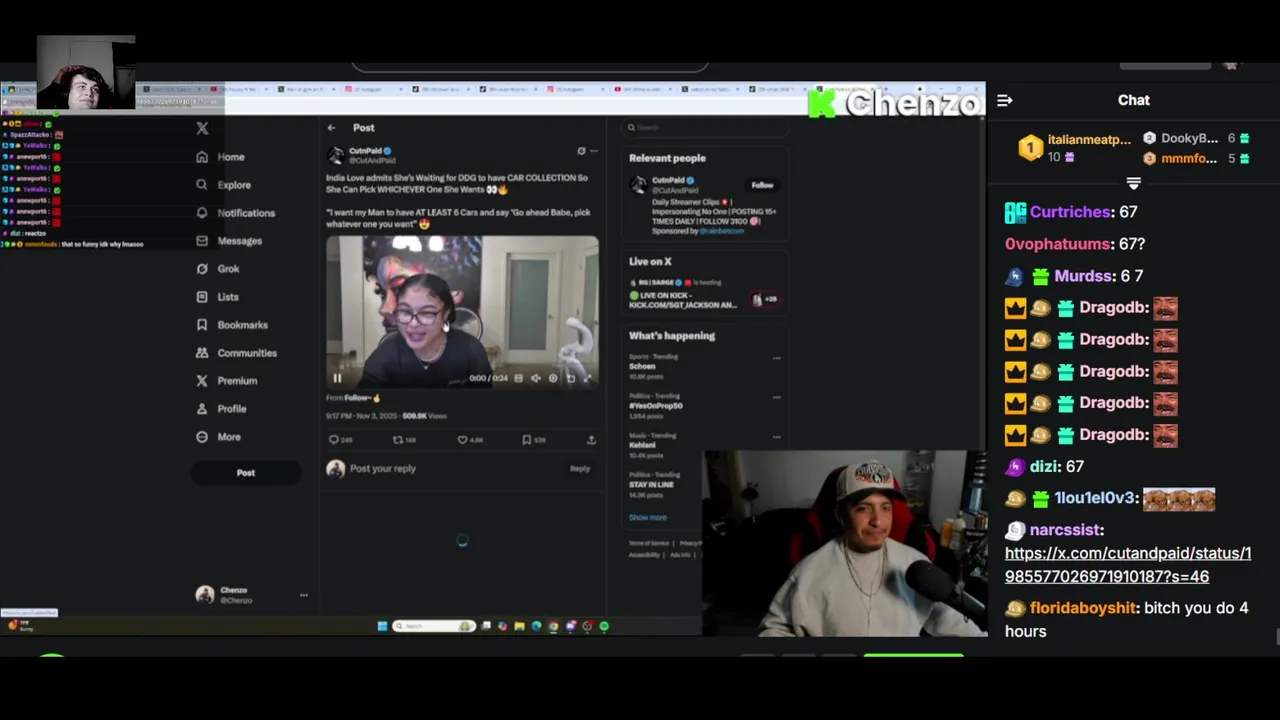
Task: Expand the video to fullscreen
Action: coord(588,378)
